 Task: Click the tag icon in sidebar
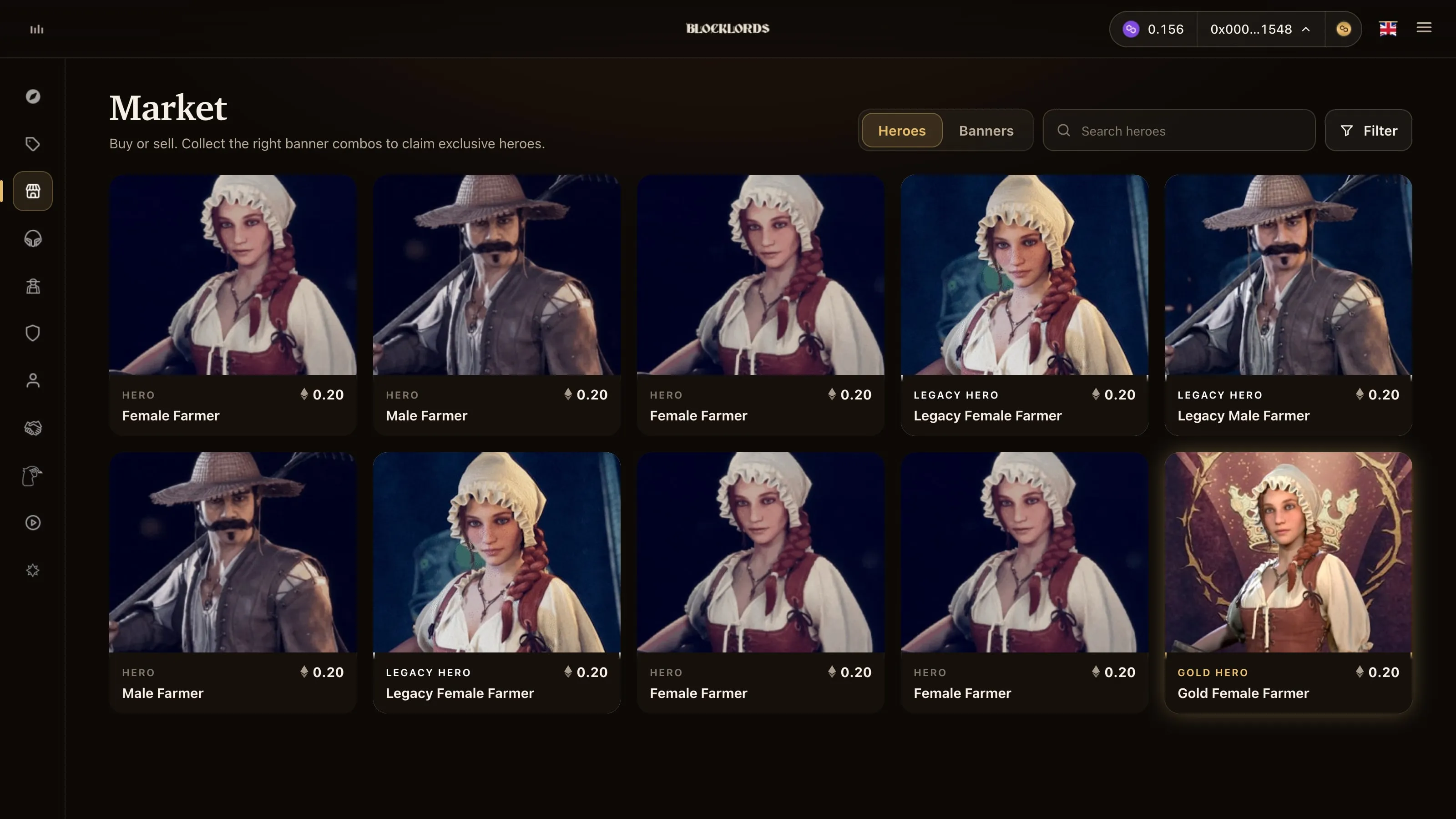pos(33,144)
